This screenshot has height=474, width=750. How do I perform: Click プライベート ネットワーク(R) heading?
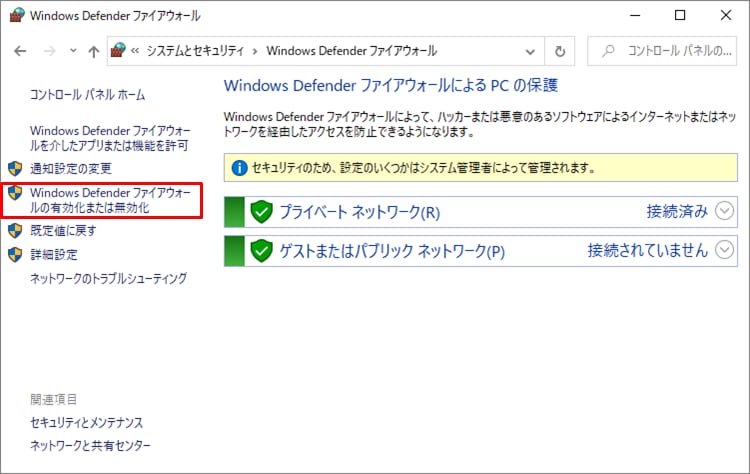click(360, 212)
